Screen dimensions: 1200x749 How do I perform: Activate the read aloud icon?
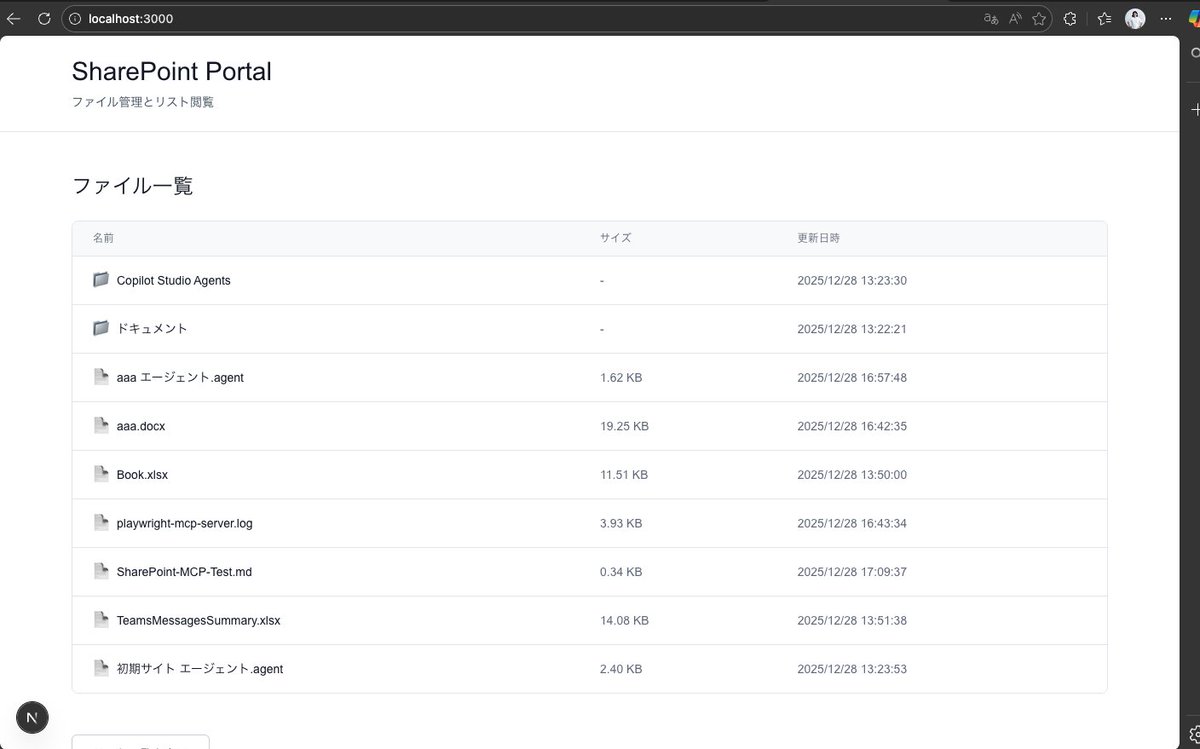coord(1015,18)
